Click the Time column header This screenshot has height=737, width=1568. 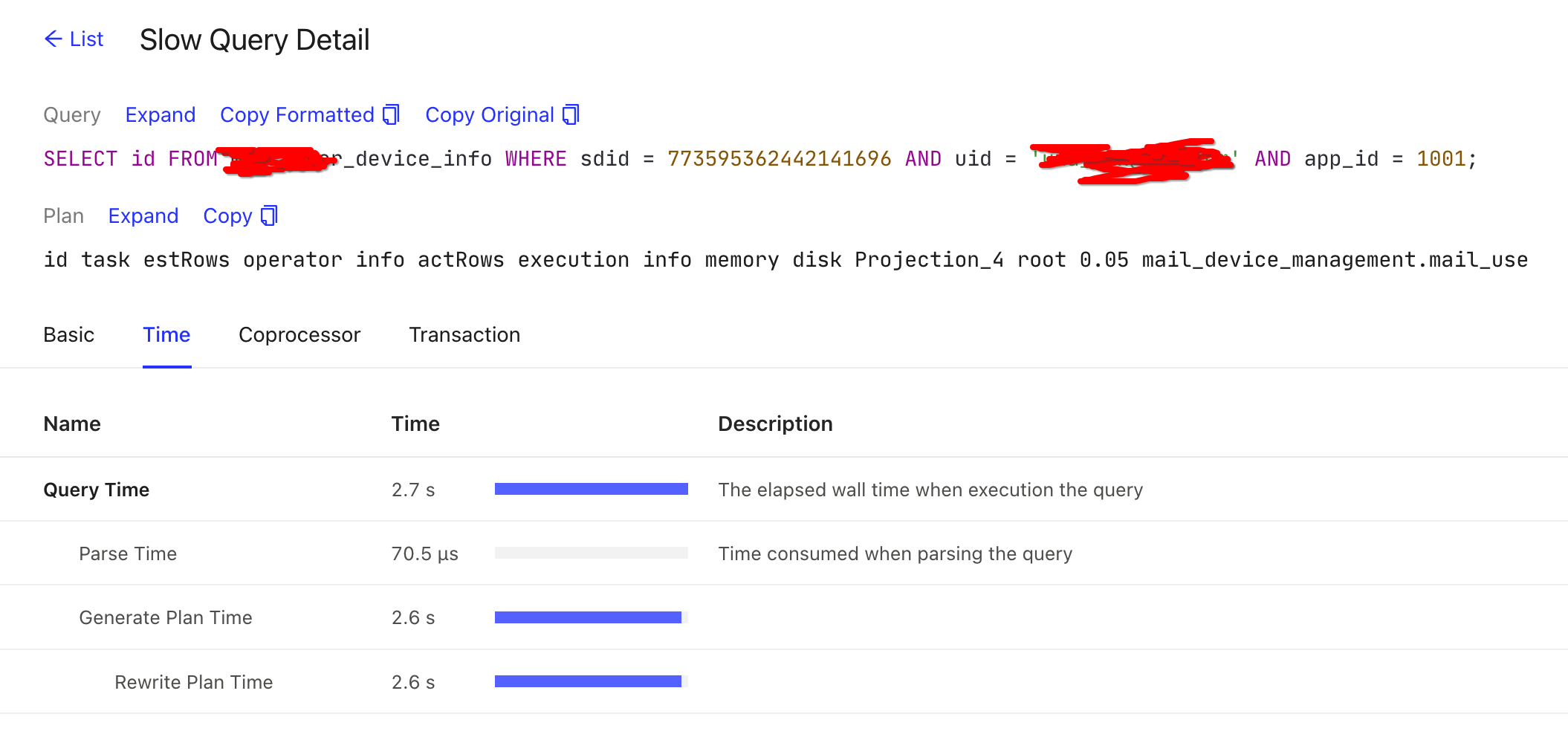click(415, 423)
